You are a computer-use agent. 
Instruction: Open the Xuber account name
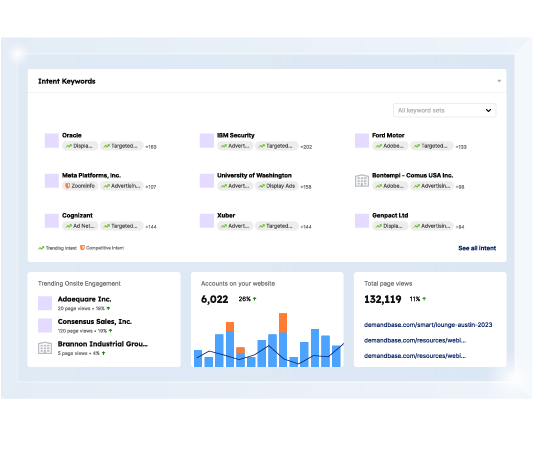226,216
